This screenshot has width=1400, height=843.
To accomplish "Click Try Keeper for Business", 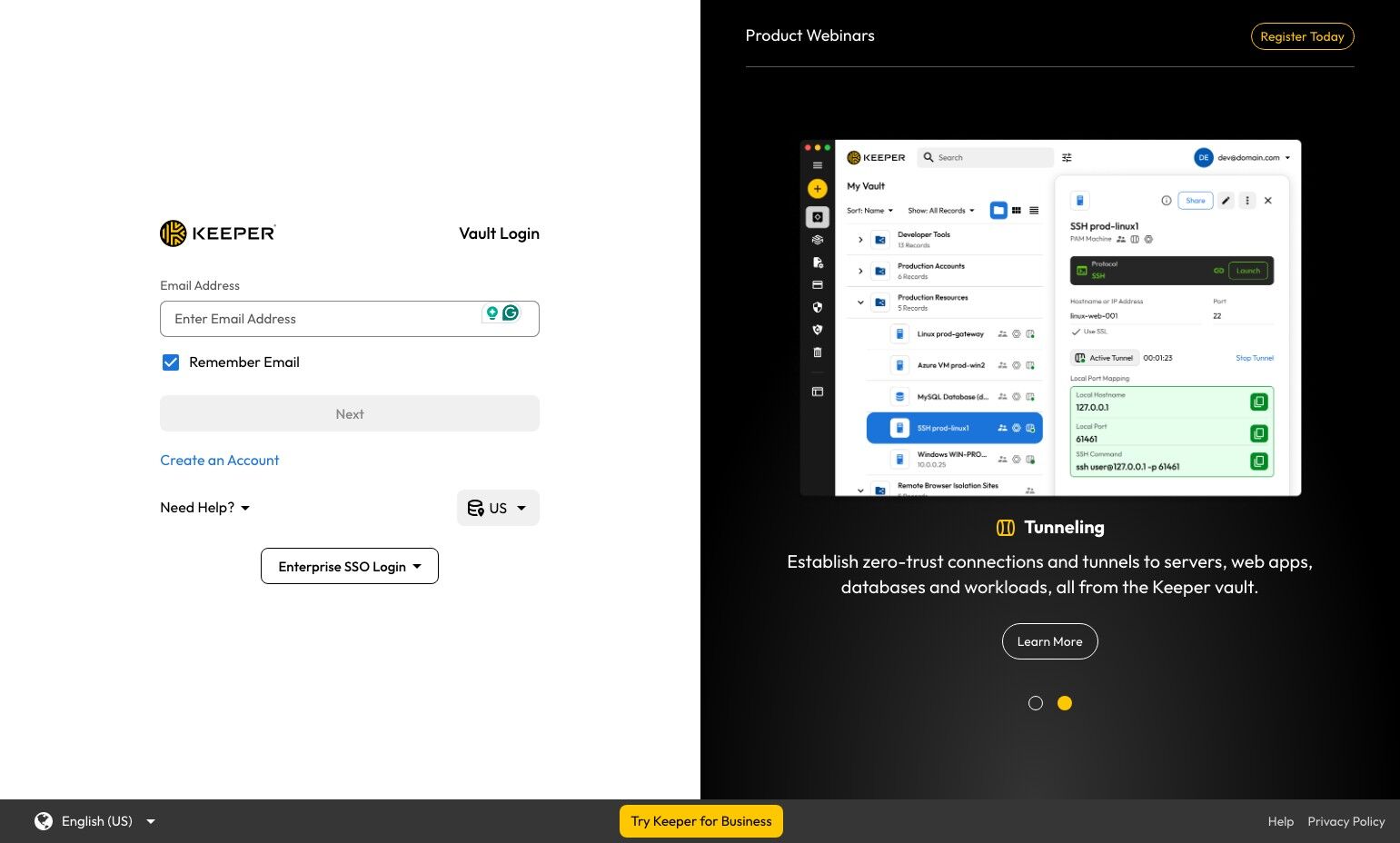I will pyautogui.click(x=701, y=821).
